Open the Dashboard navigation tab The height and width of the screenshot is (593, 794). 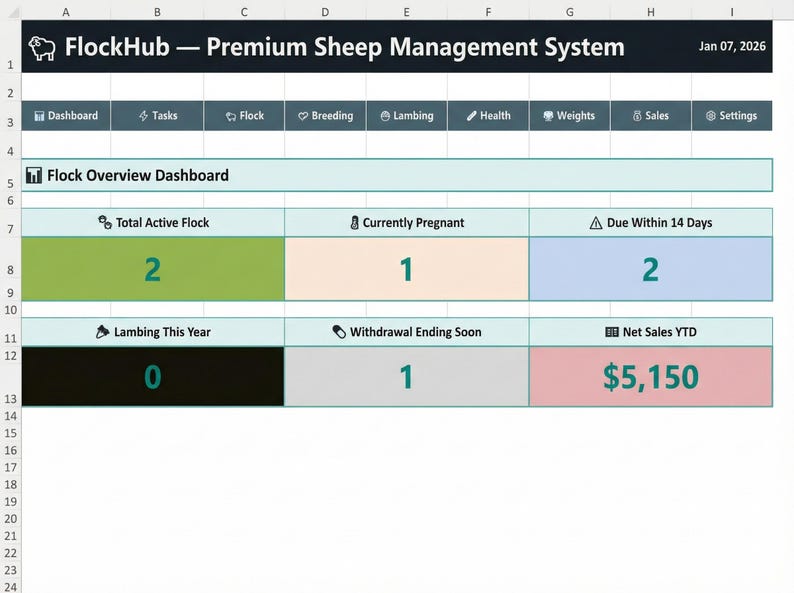(x=66, y=116)
